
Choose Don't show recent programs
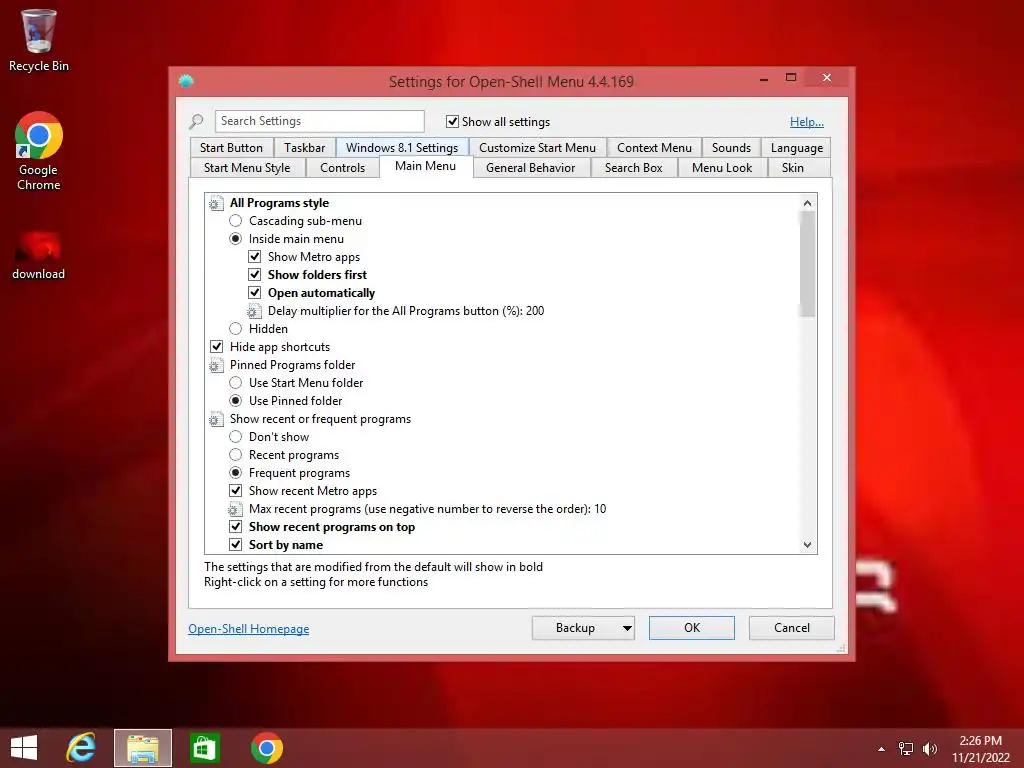(236, 437)
